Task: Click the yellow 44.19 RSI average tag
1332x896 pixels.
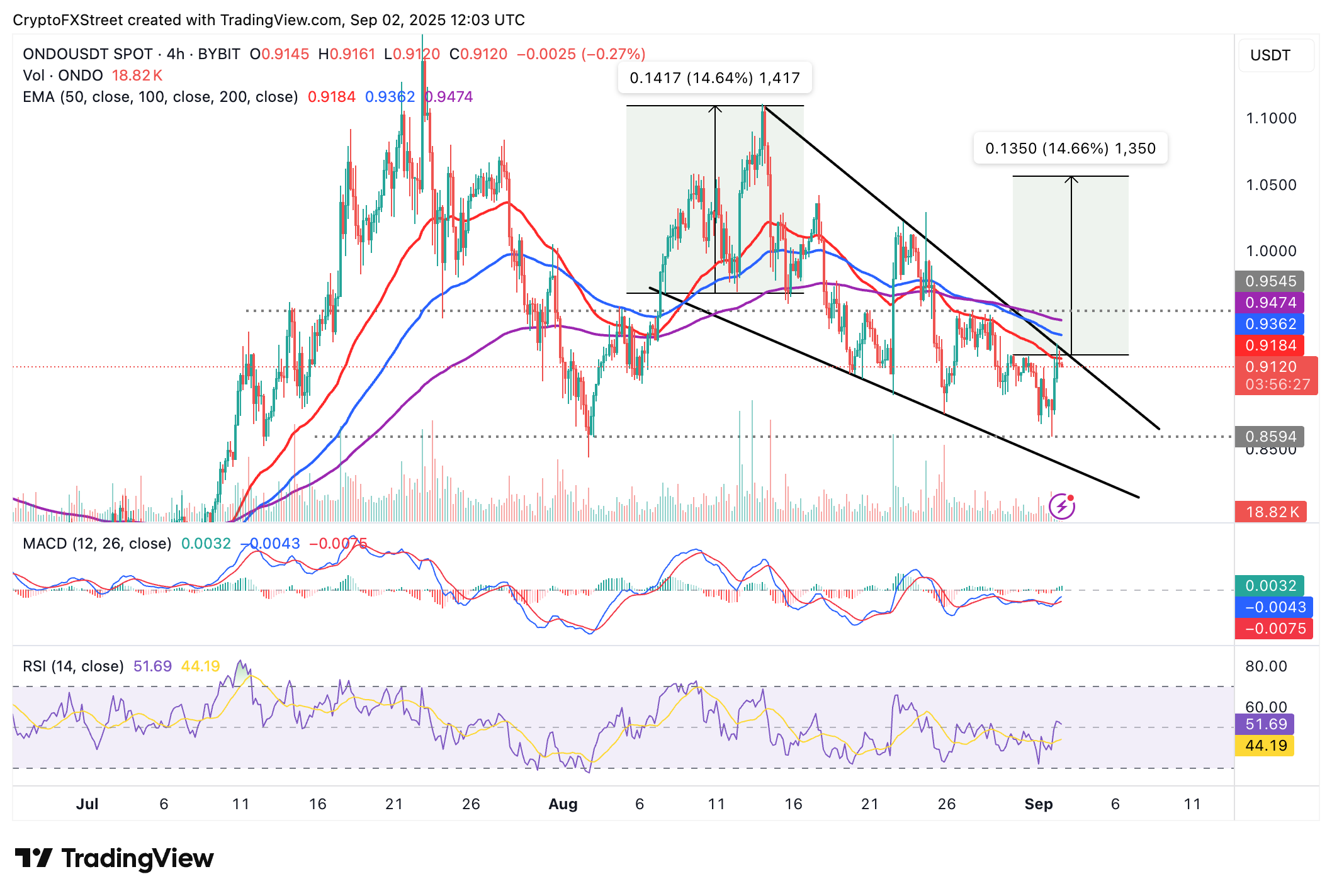Action: [x=1265, y=746]
